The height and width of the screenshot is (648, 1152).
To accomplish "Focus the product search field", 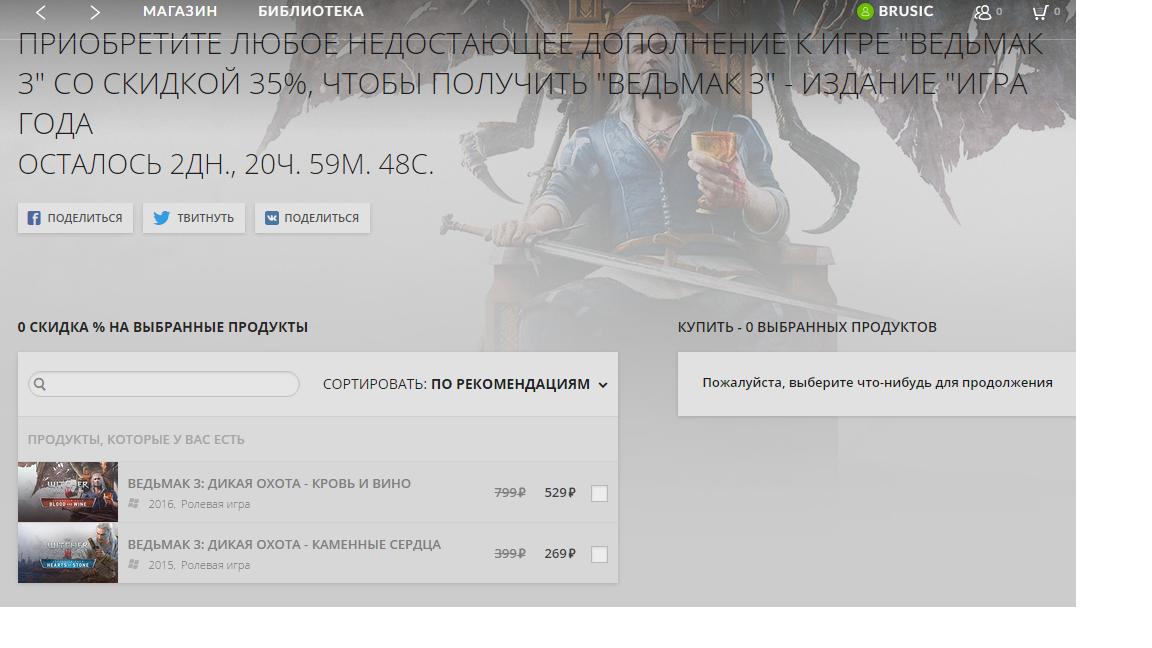I will (x=164, y=384).
